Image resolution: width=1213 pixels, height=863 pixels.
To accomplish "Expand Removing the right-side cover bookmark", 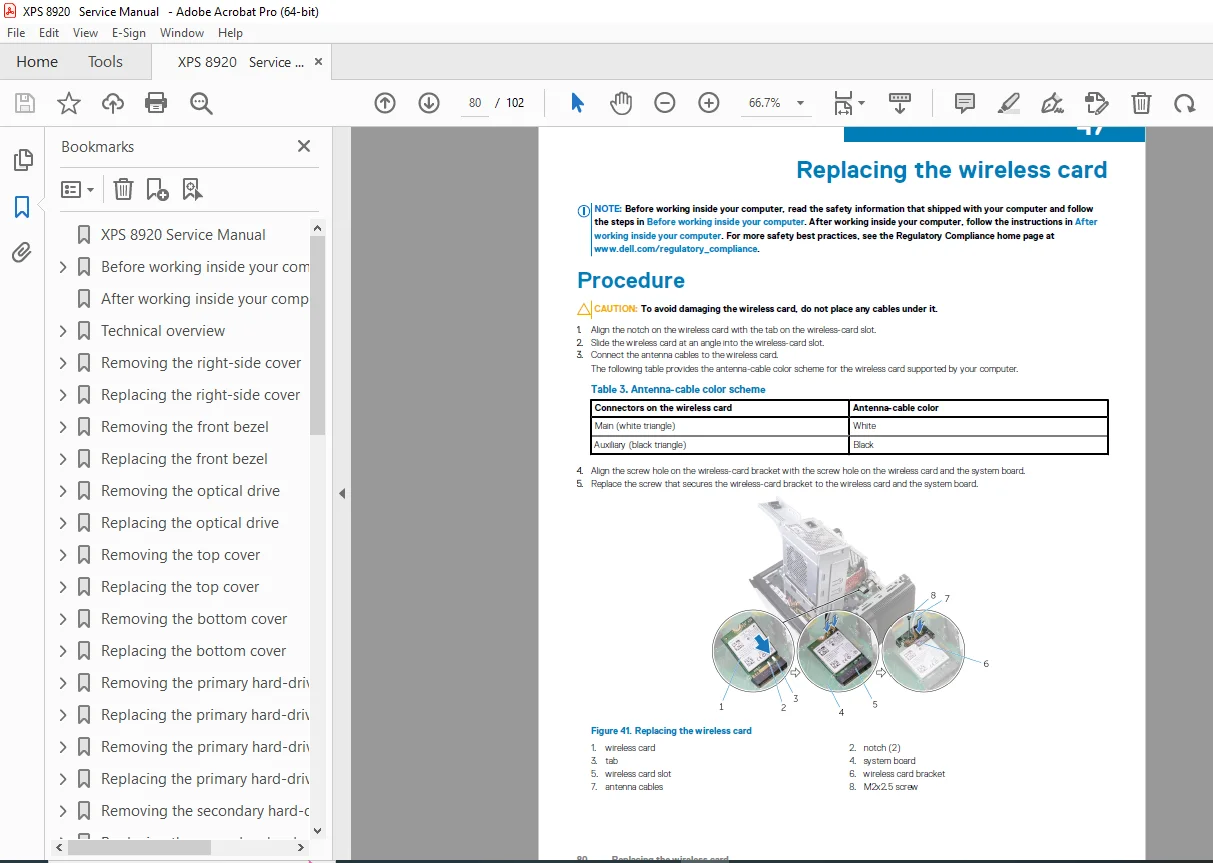I will pyautogui.click(x=63, y=363).
